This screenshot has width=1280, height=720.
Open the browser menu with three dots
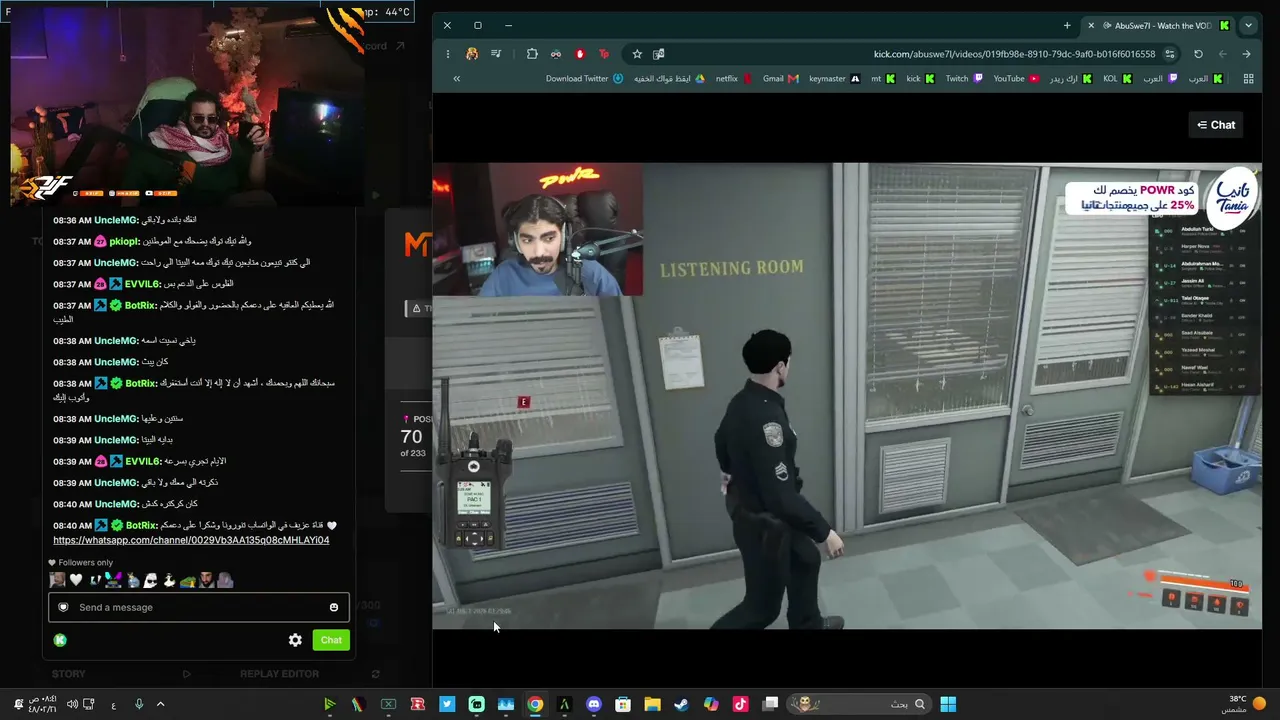pyautogui.click(x=447, y=54)
